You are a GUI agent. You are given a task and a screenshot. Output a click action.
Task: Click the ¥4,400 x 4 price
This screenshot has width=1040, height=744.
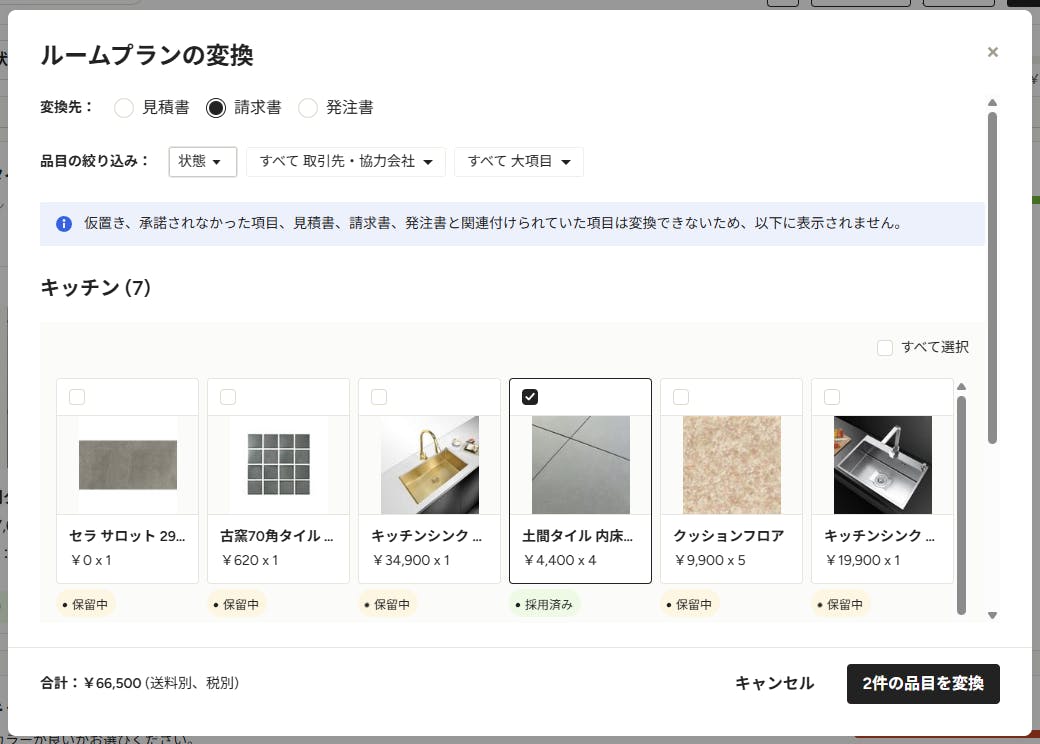pos(560,560)
